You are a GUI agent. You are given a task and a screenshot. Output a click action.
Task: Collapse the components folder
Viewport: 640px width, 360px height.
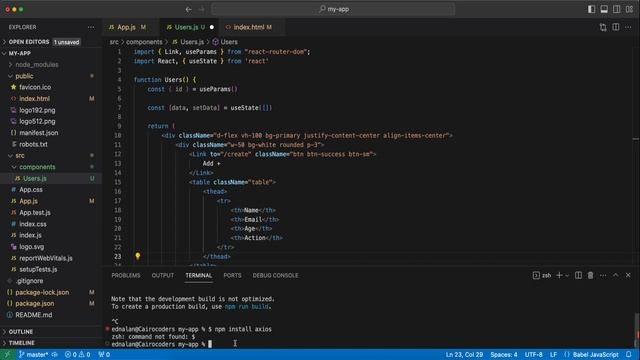[x=37, y=167]
